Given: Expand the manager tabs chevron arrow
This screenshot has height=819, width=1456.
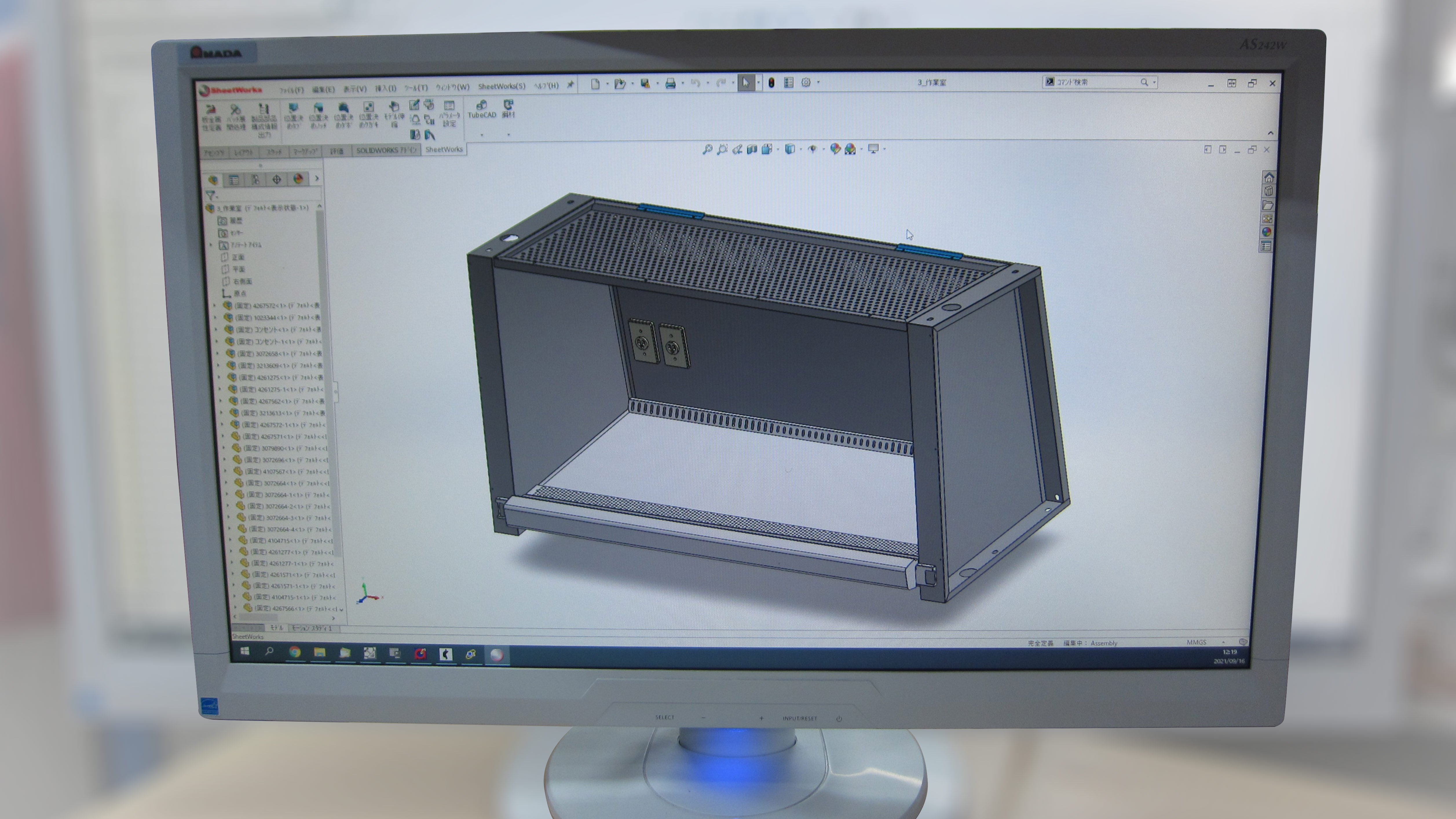Looking at the screenshot, I should 317,179.
